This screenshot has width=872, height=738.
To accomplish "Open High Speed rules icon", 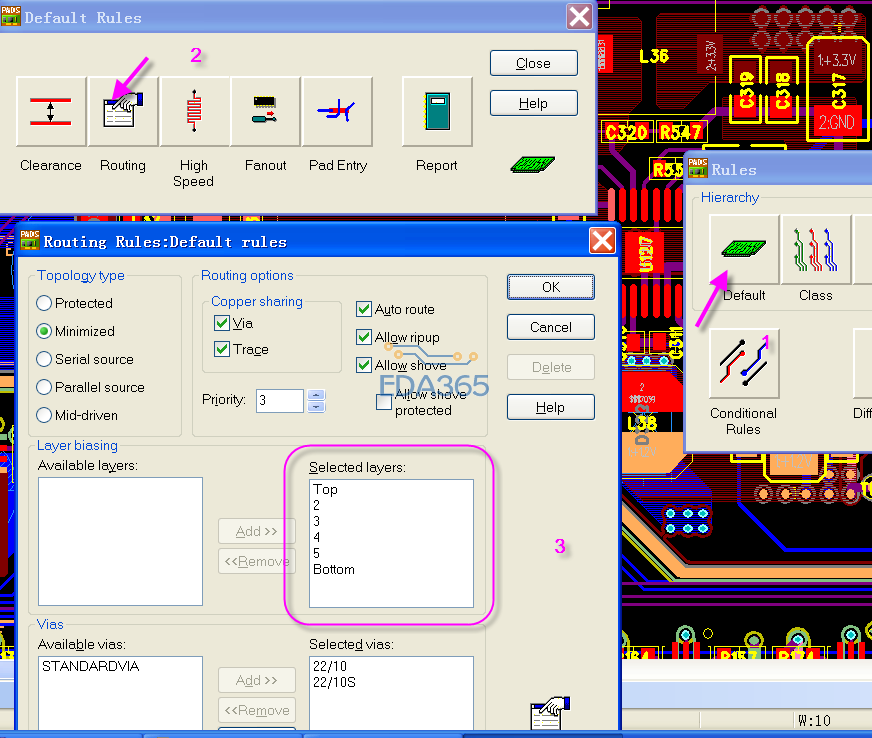I will pos(194,111).
